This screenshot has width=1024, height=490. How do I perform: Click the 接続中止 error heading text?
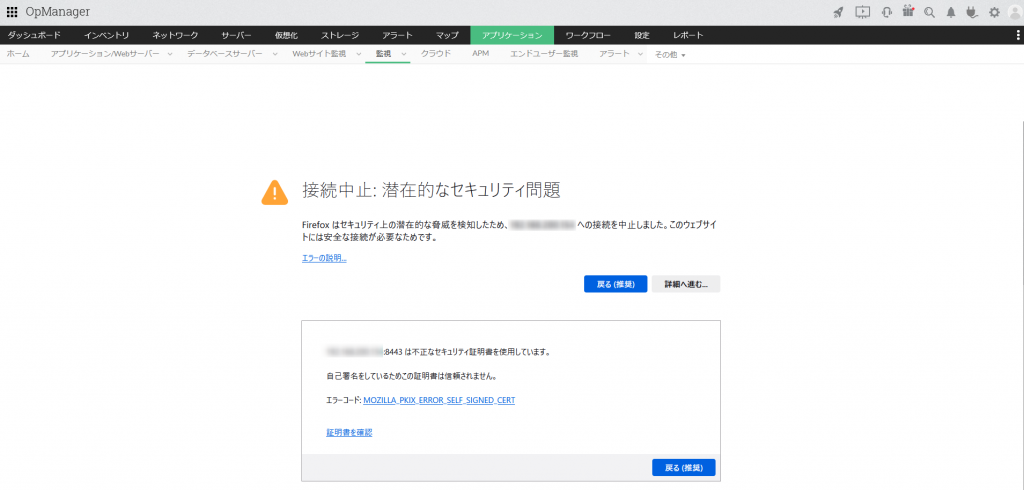click(x=432, y=190)
